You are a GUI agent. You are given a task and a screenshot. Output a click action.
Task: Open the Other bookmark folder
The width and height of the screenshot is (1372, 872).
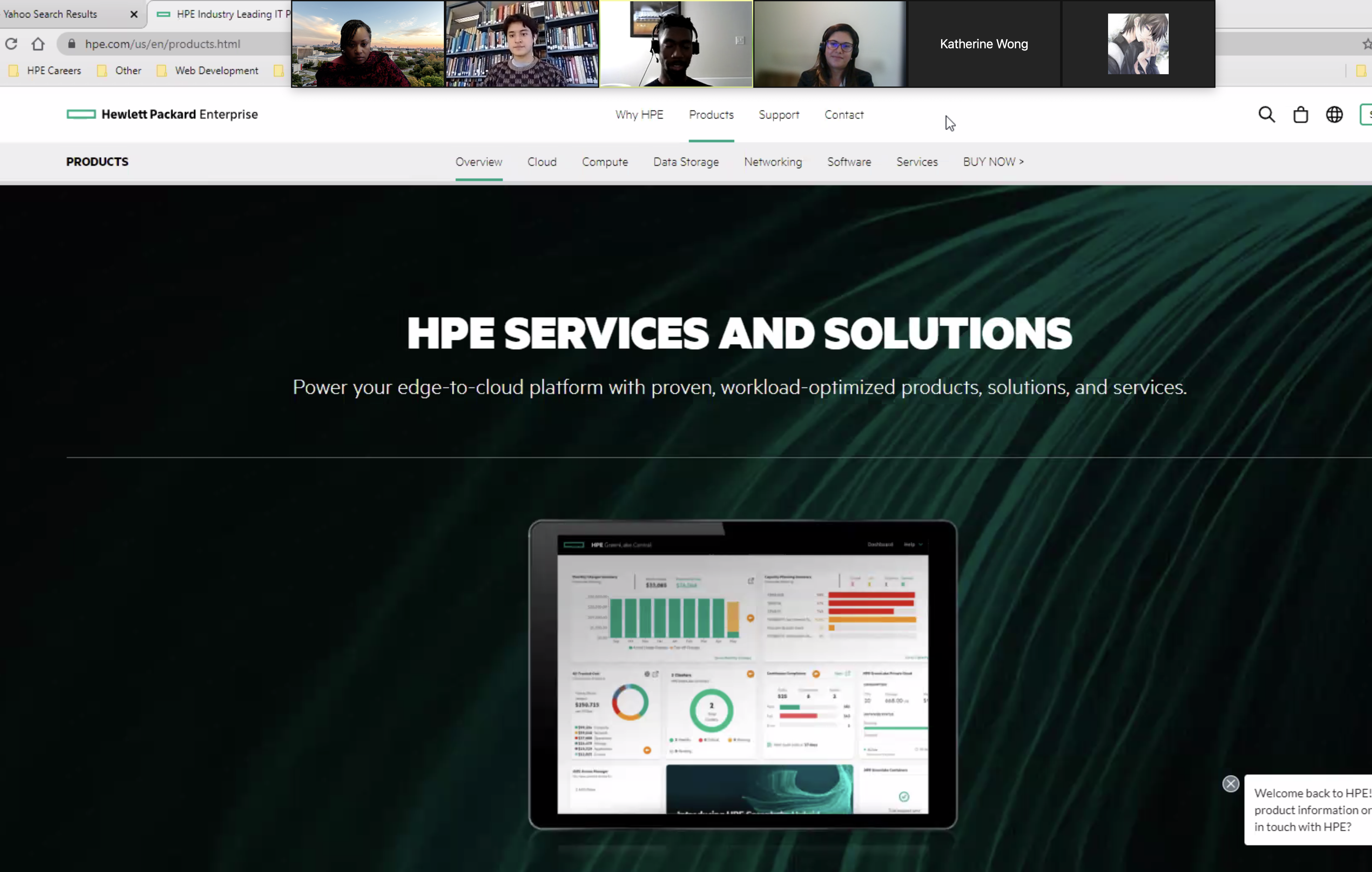tap(119, 71)
